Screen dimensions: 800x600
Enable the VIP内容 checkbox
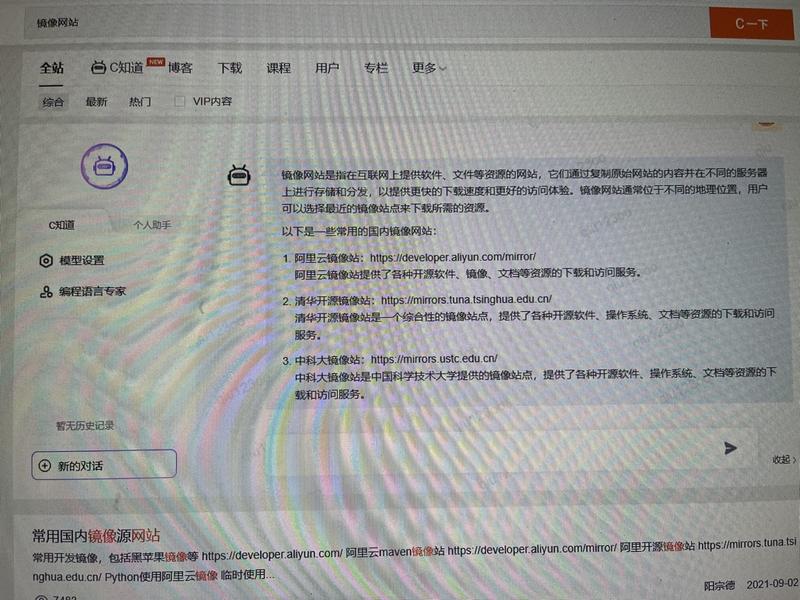180,101
